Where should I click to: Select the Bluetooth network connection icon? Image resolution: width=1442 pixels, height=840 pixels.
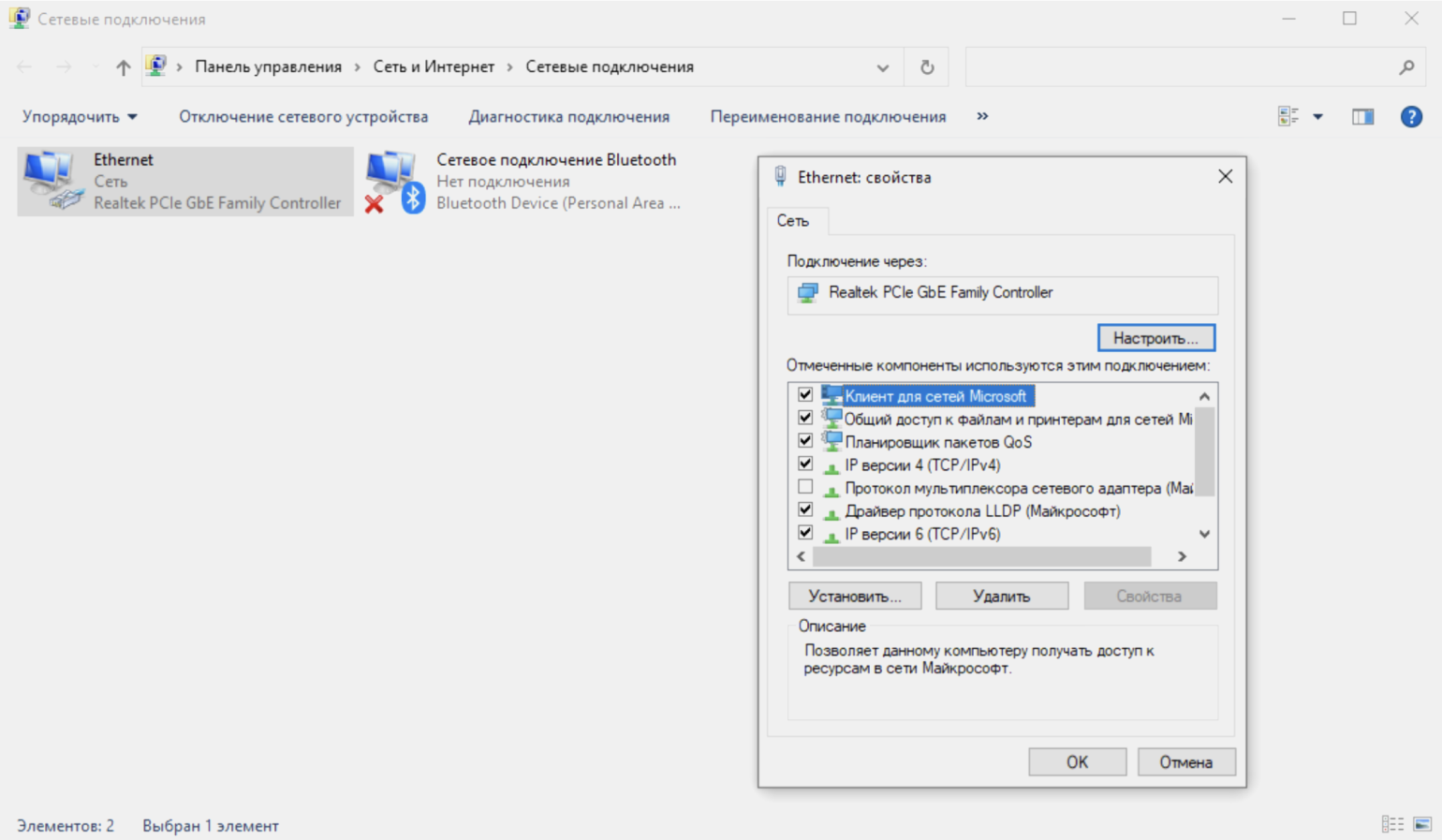(x=394, y=181)
